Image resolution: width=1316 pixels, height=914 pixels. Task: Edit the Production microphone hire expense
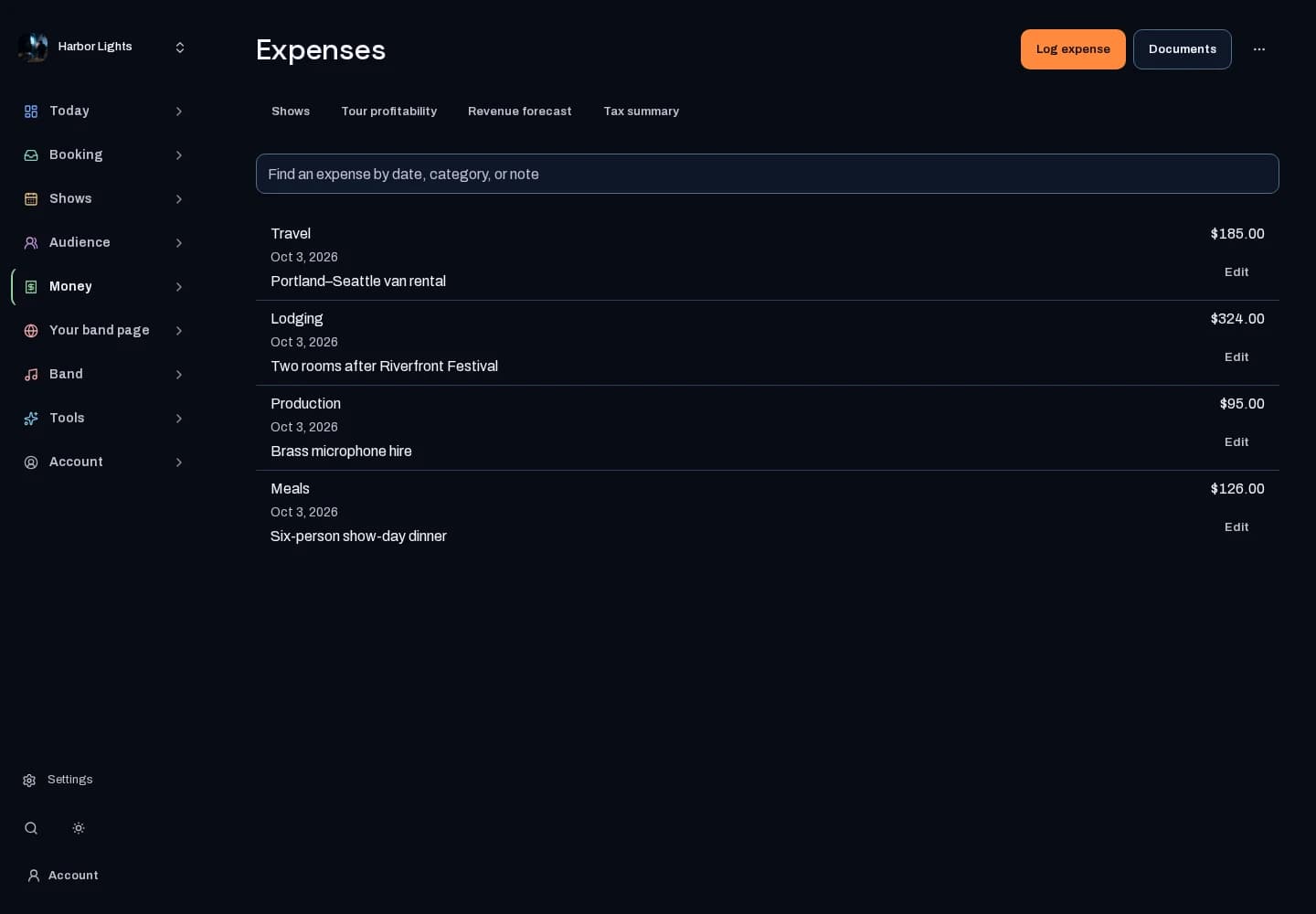[1236, 442]
